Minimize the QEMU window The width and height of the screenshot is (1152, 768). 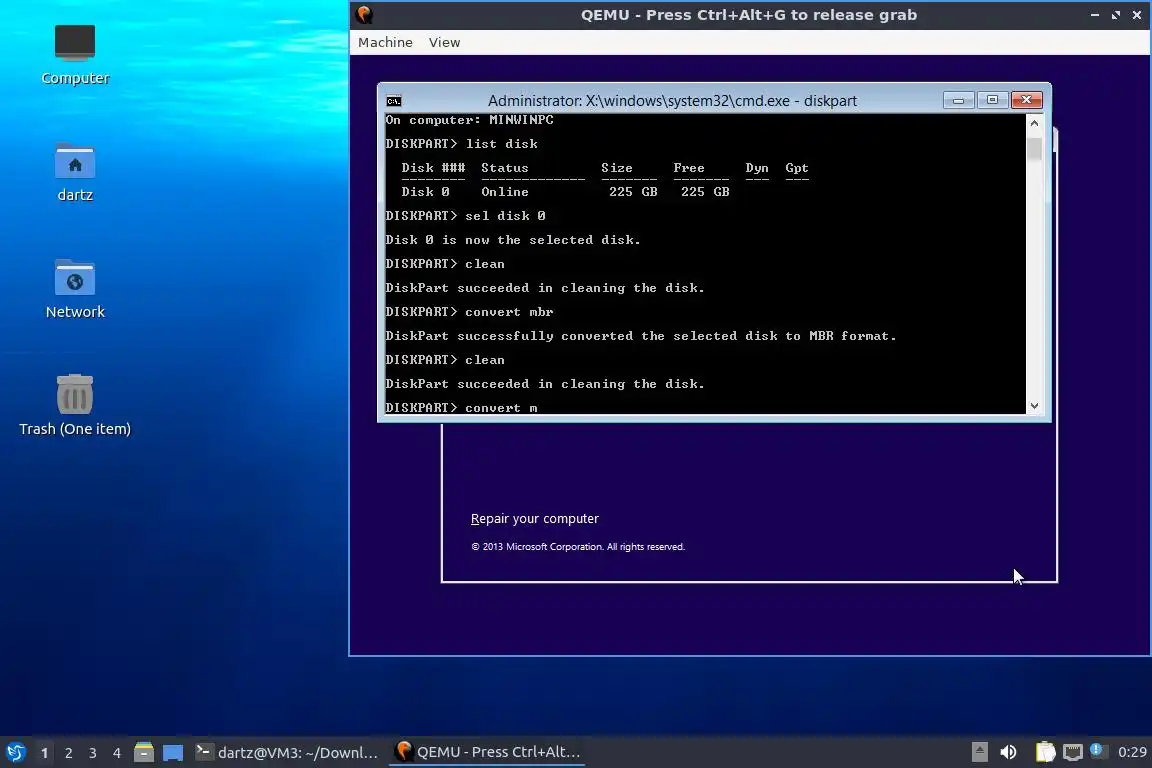(1095, 15)
